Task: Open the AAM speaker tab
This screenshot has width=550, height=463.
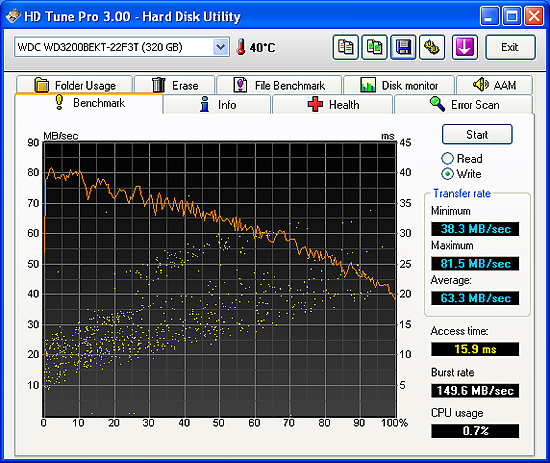Action: (x=494, y=85)
